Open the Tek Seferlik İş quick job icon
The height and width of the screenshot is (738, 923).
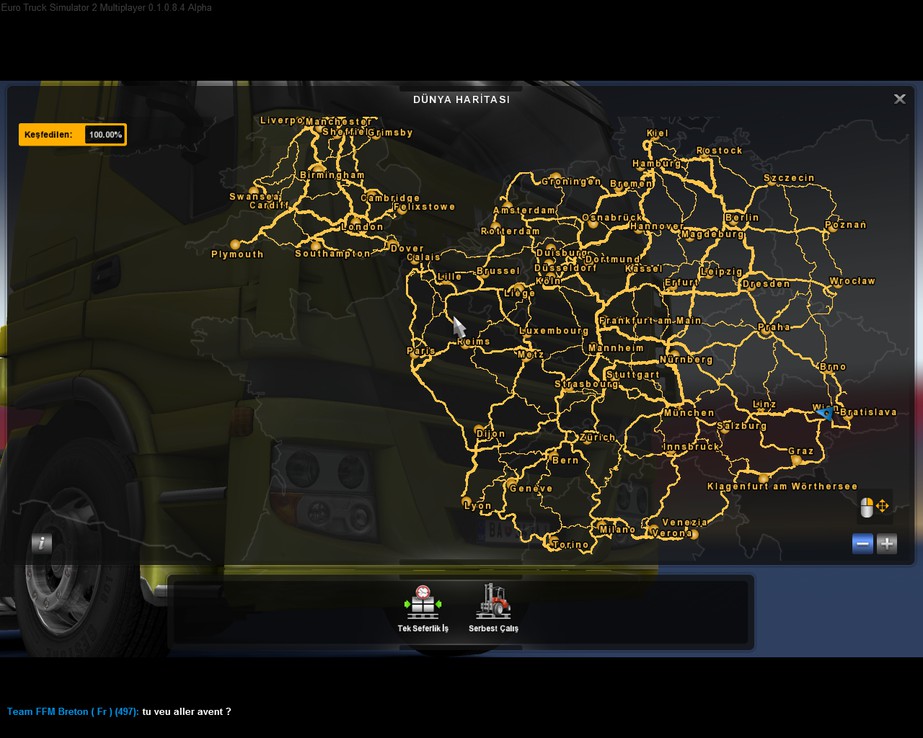(422, 603)
